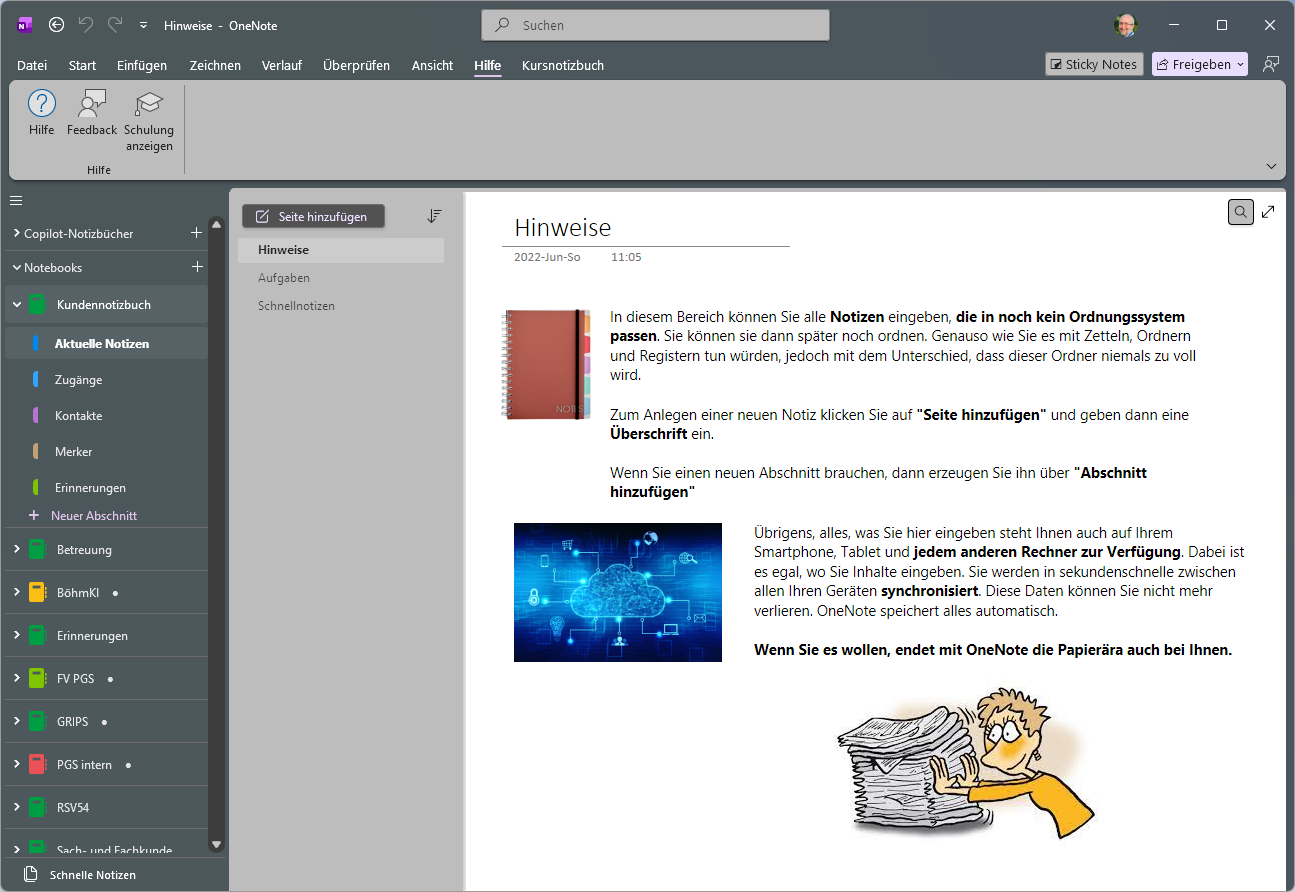
Task: Select the Aktuelle Notizen section
Action: coord(106,343)
